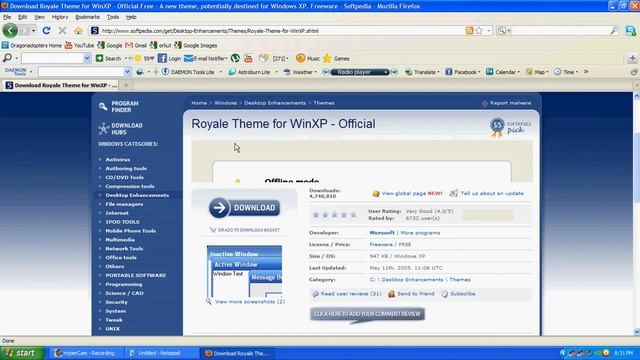Screen dimensions: 640x360
Task: Open the History menu
Action: click(x=60, y=17)
